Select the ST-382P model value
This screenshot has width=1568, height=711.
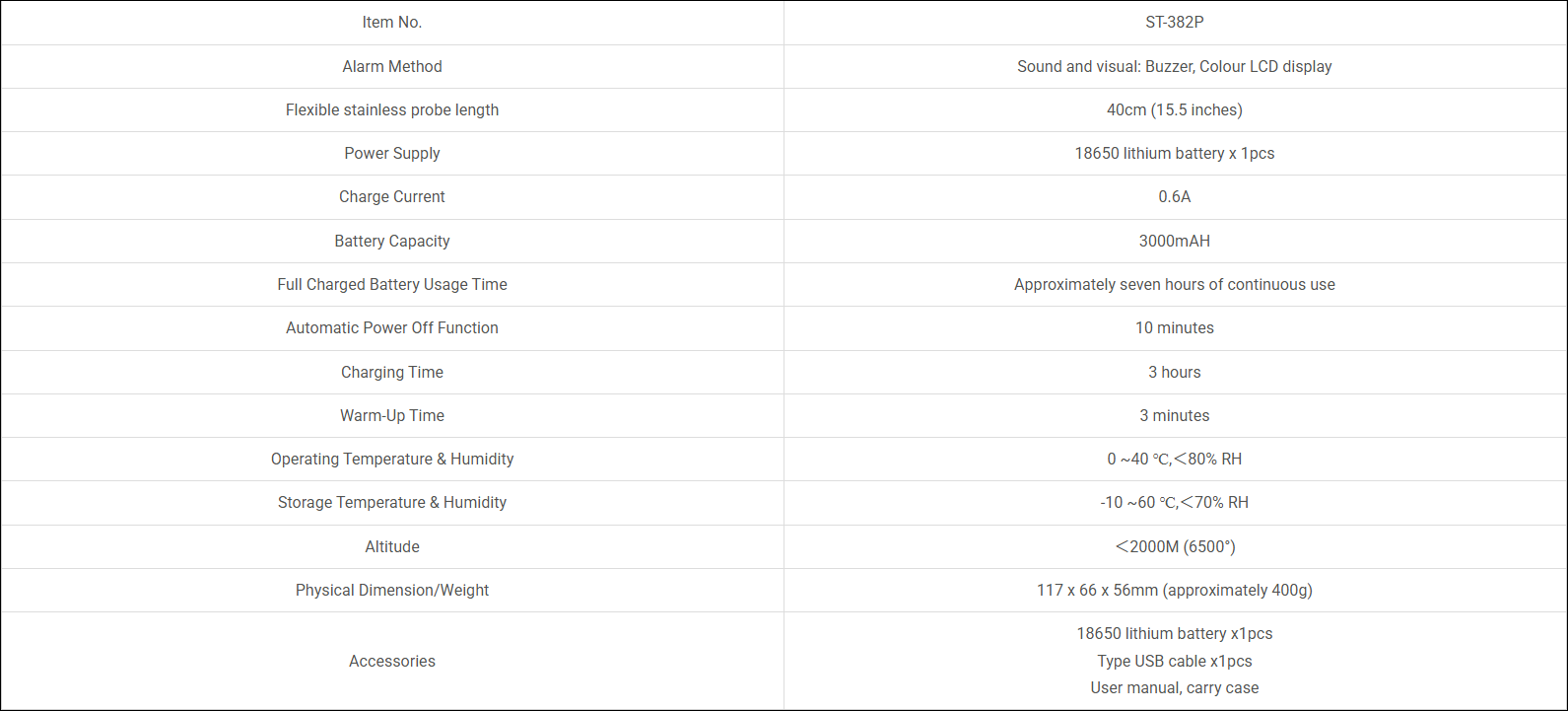[1174, 23]
